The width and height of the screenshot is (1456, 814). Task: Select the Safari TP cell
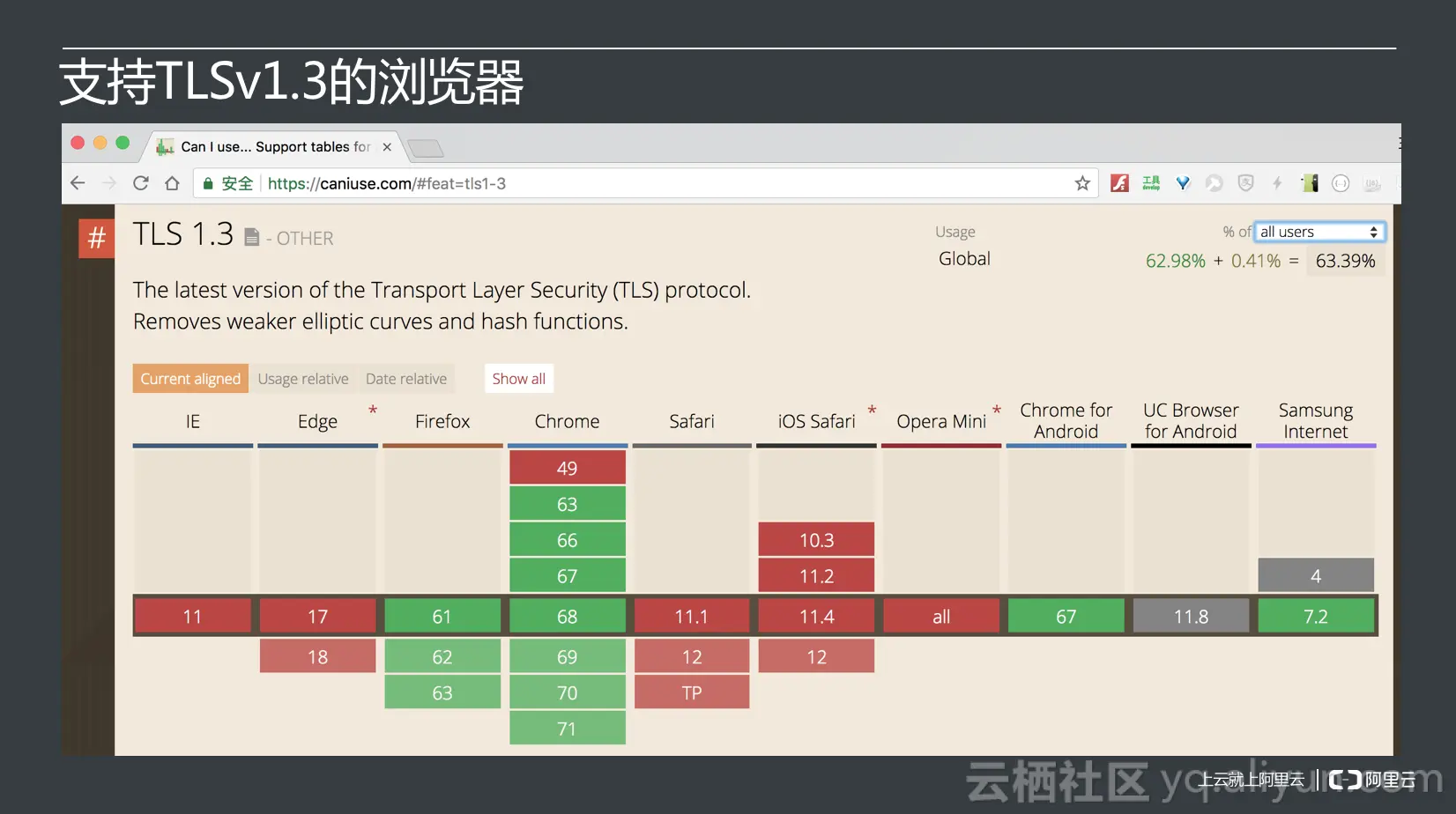tap(692, 692)
